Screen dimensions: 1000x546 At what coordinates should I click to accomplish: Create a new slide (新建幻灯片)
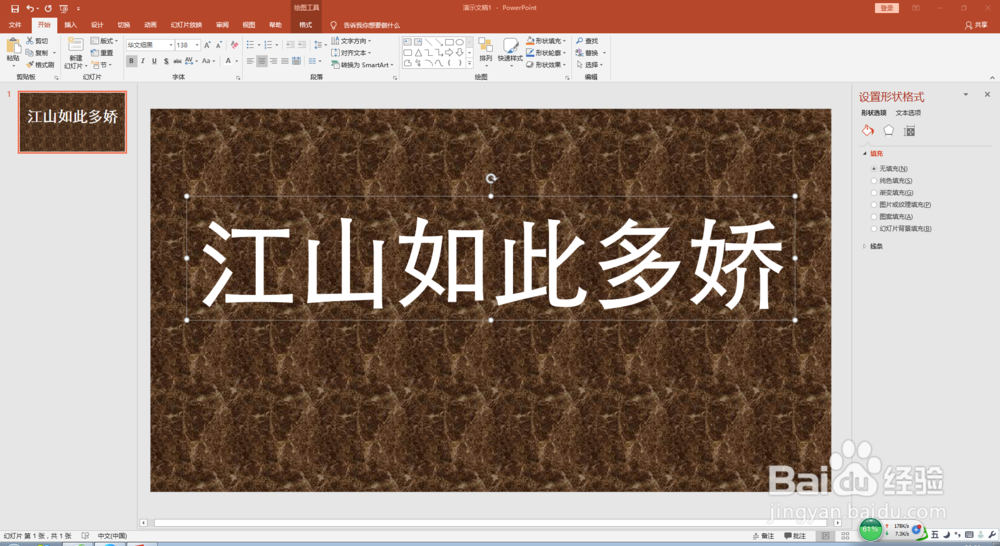click(75, 54)
